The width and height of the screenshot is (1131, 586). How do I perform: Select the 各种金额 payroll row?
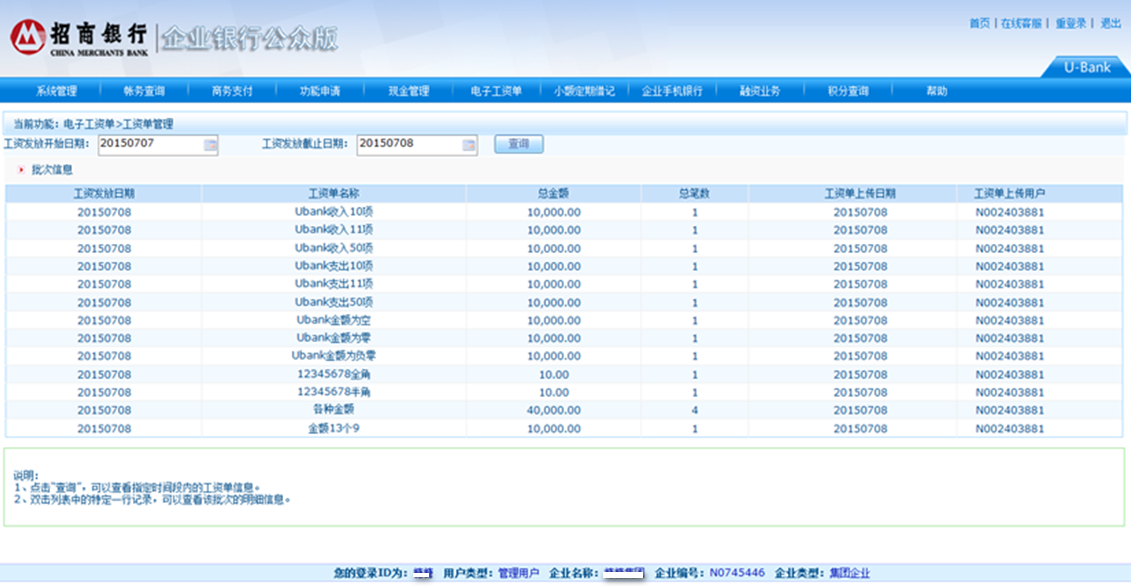coord(335,410)
